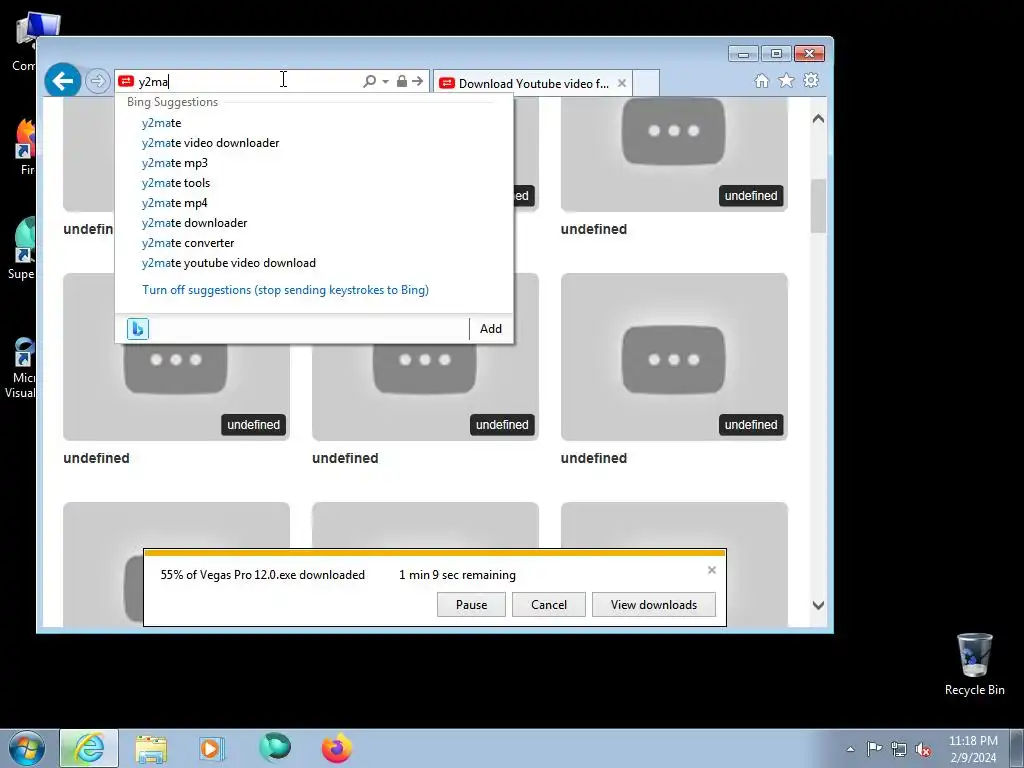Click the page scrollbar down arrow

[818, 605]
